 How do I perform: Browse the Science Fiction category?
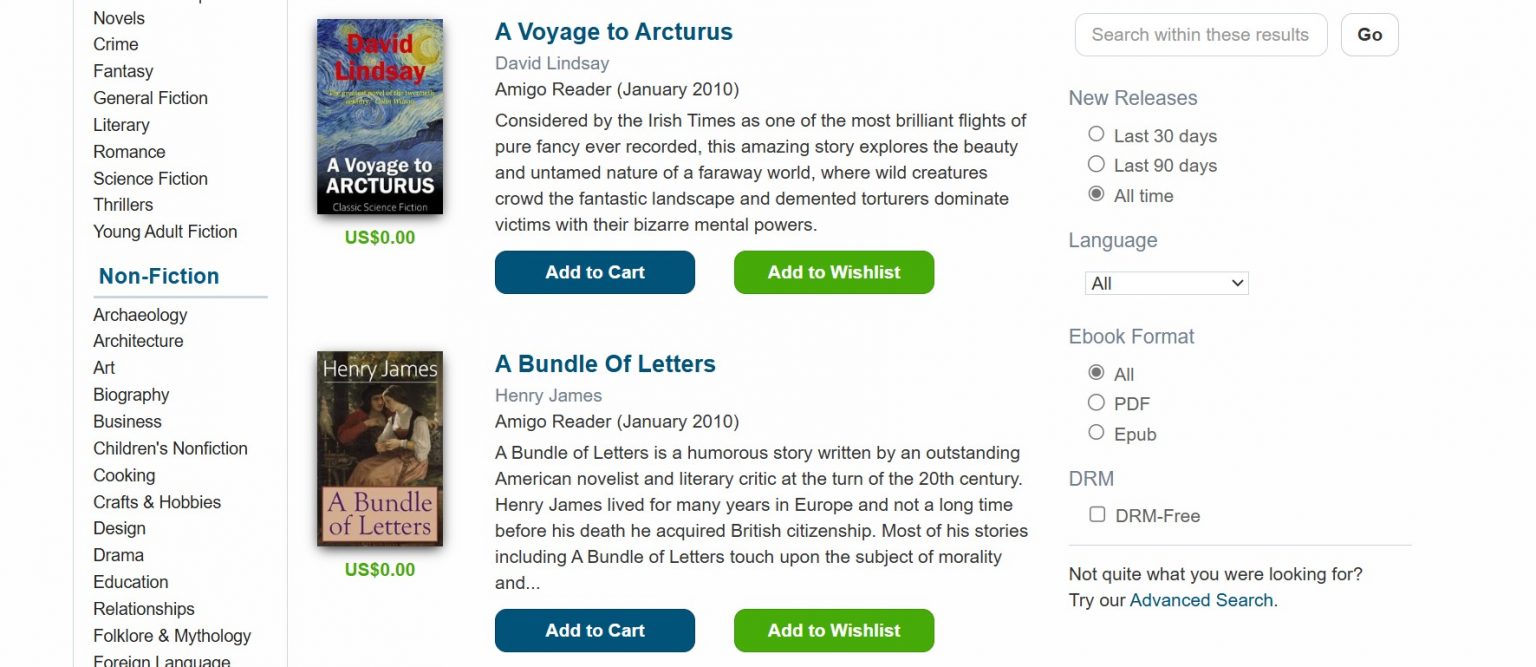(150, 178)
